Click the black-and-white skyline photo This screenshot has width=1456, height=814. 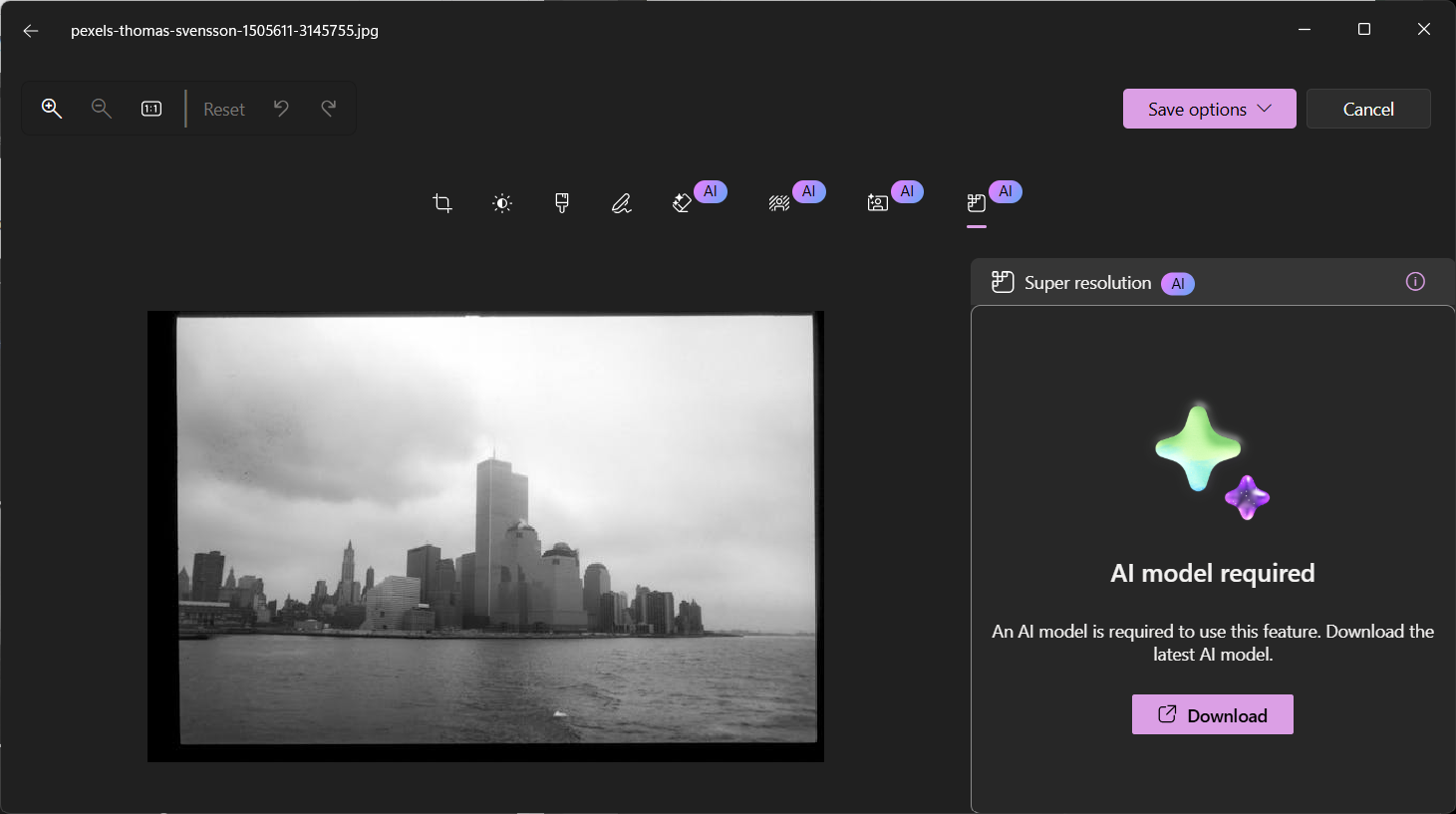[x=495, y=530]
